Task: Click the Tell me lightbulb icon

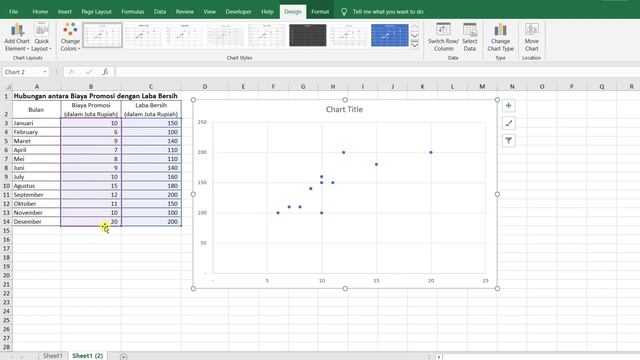Action: click(344, 12)
